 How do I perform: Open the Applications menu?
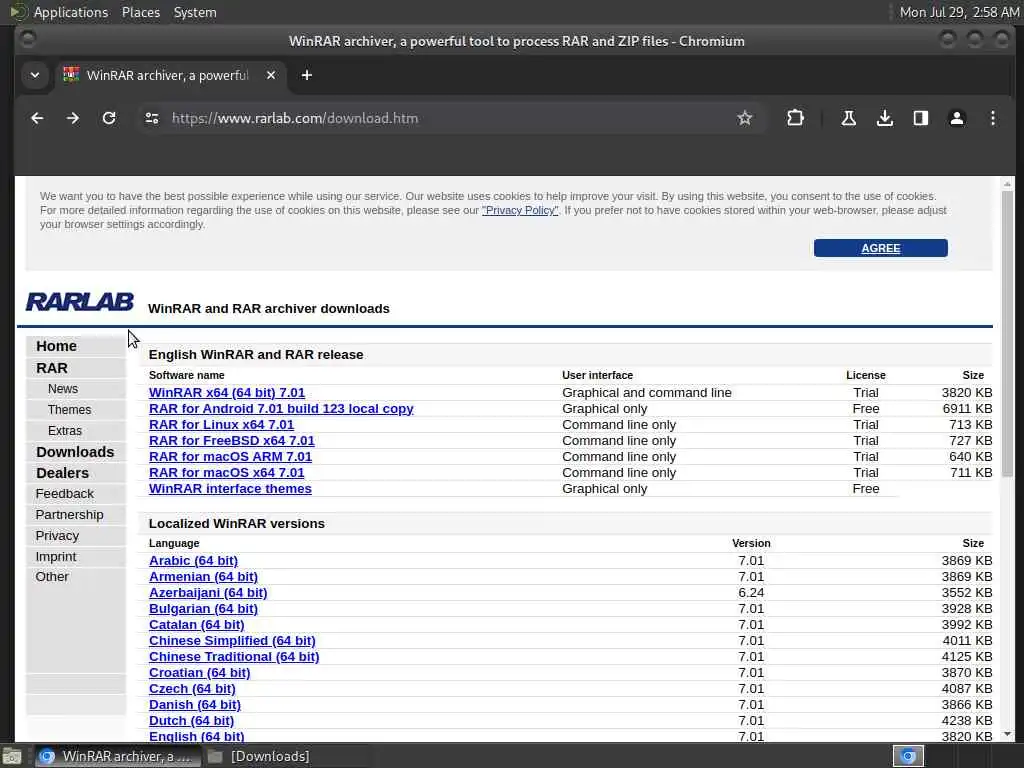71,12
